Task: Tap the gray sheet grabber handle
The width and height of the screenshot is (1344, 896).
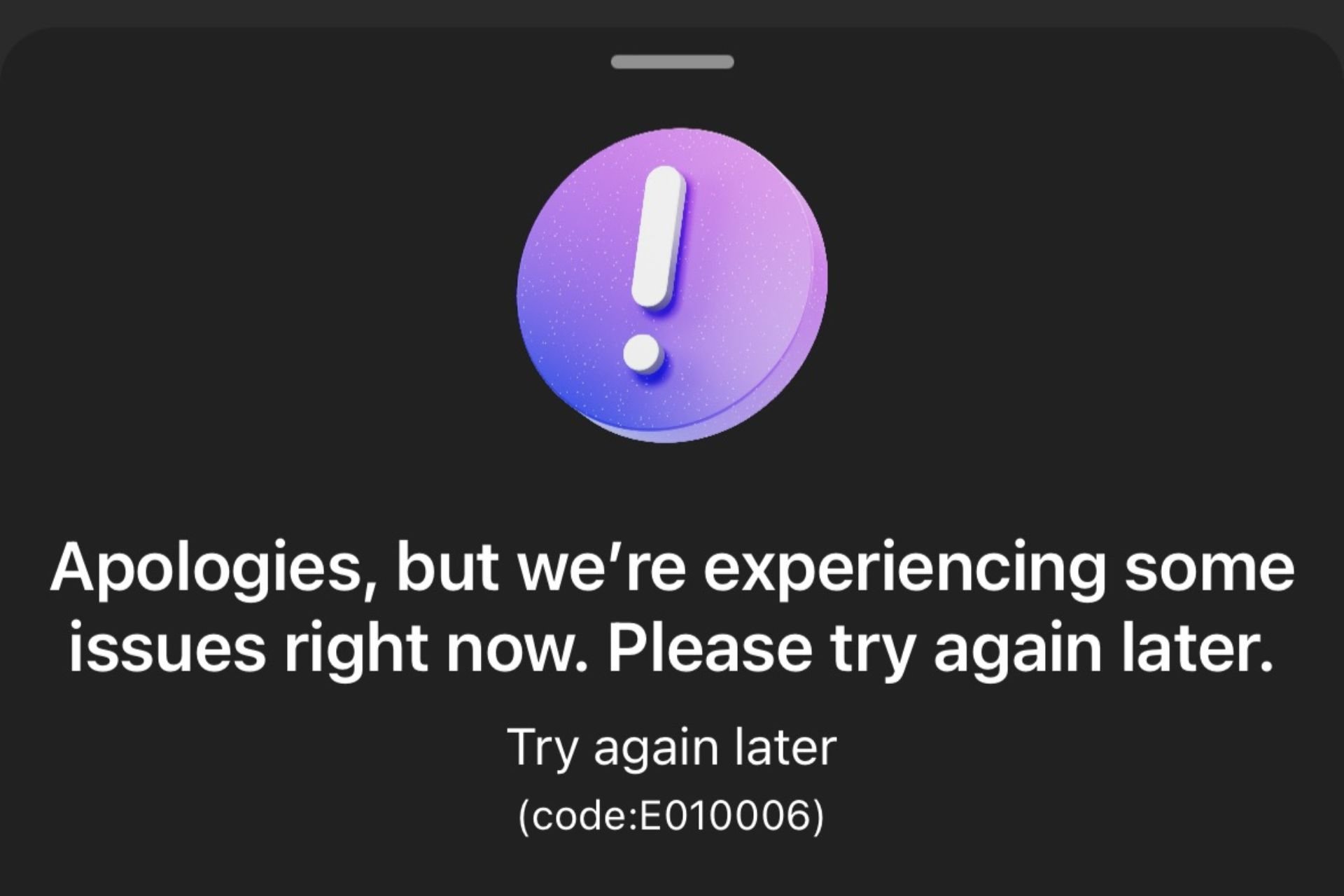Action: click(x=672, y=62)
